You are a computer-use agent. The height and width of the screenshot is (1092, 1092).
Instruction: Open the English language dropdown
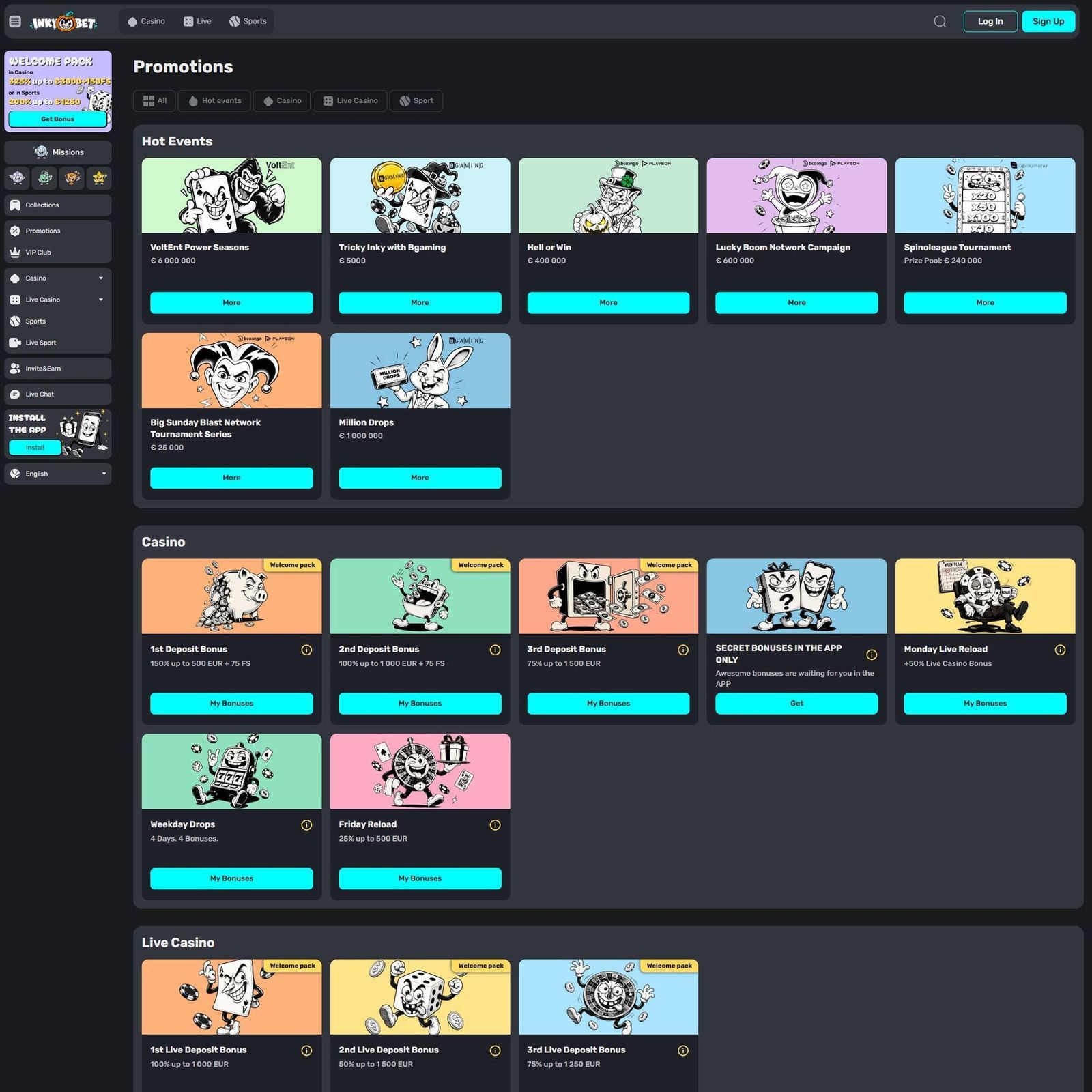(x=58, y=474)
